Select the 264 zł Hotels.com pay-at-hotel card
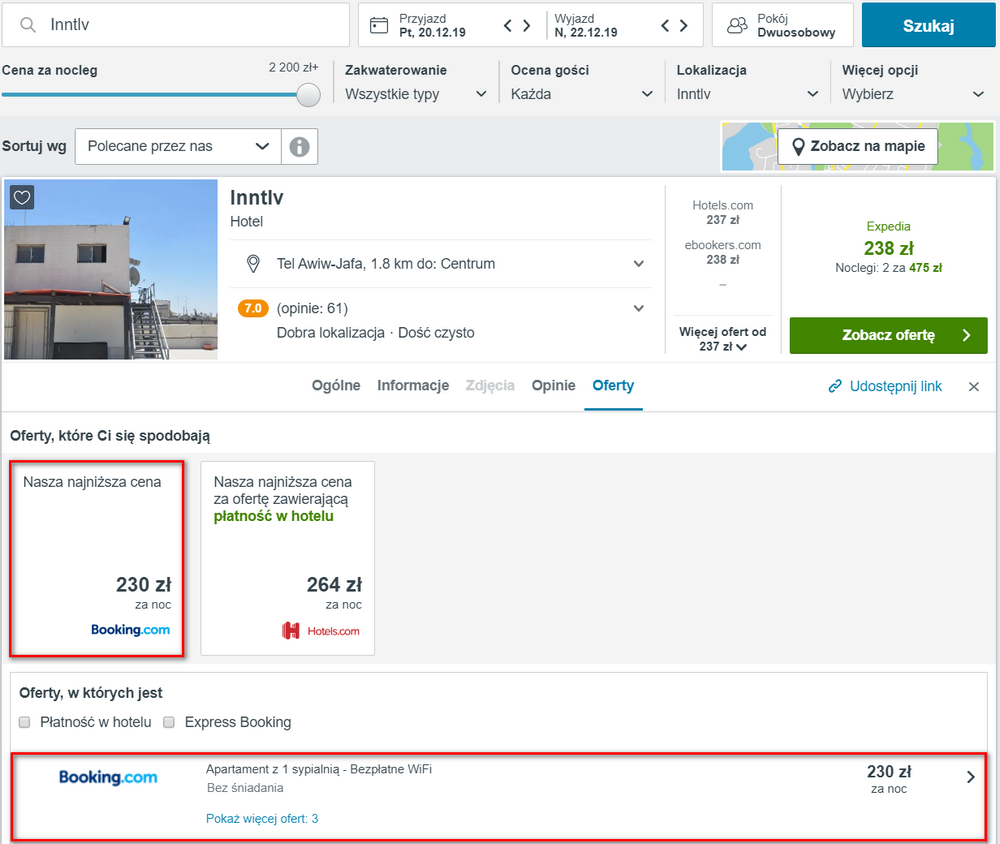Screen dimensions: 1000x844 288,558
